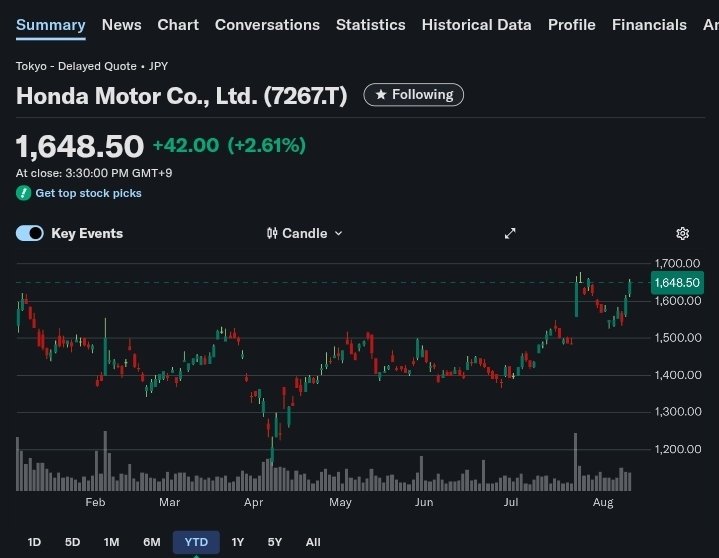Select the 1M time range
The width and height of the screenshot is (719, 558).
pyautogui.click(x=111, y=542)
